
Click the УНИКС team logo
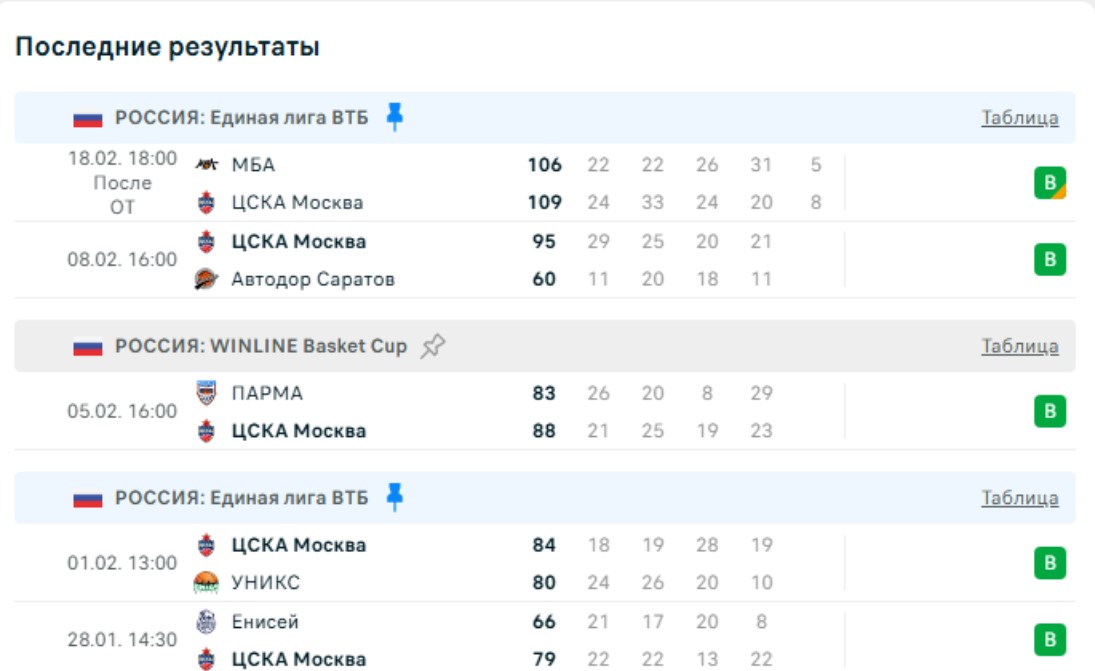pyautogui.click(x=206, y=583)
